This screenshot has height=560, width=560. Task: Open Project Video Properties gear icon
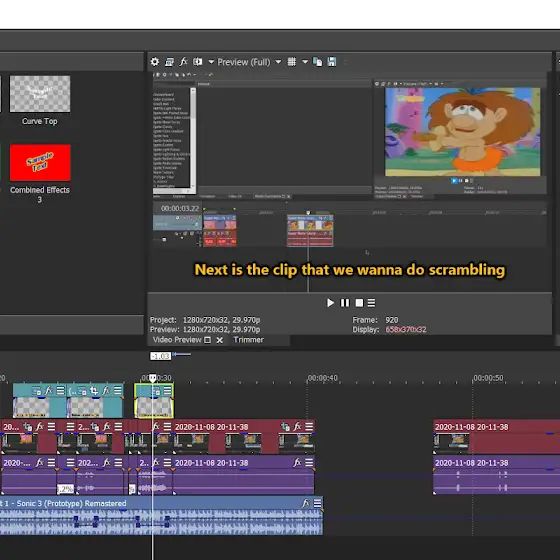(155, 62)
